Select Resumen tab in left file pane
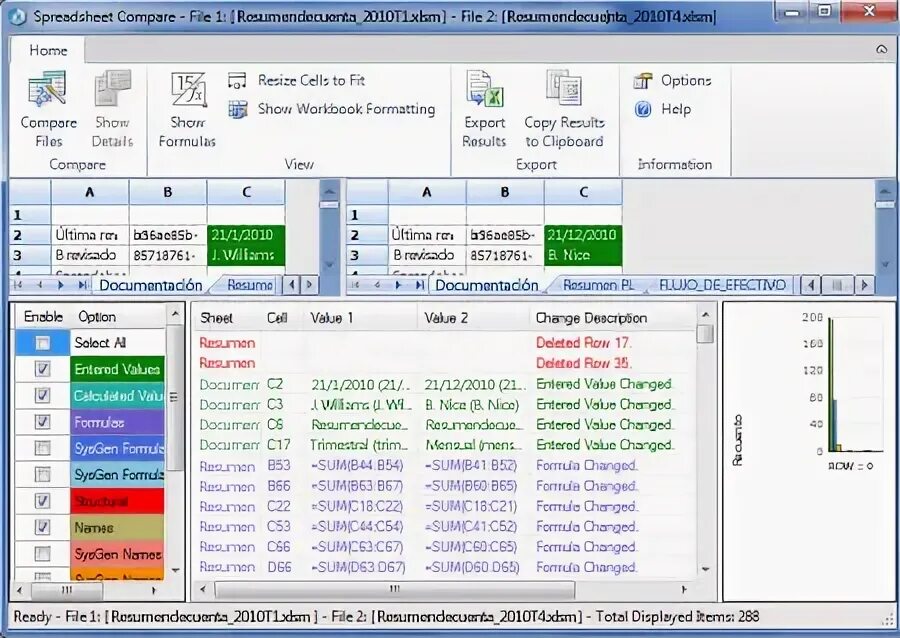Screen dimensions: 900x638 coord(250,285)
